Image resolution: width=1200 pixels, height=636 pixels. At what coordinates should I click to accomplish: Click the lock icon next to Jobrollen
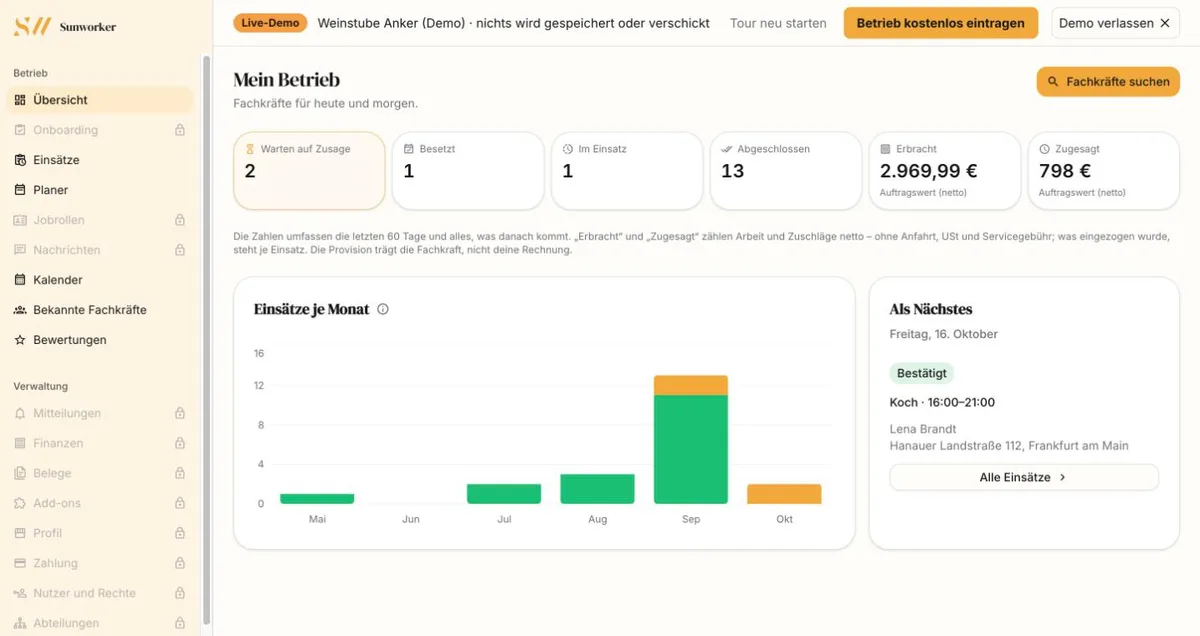180,220
